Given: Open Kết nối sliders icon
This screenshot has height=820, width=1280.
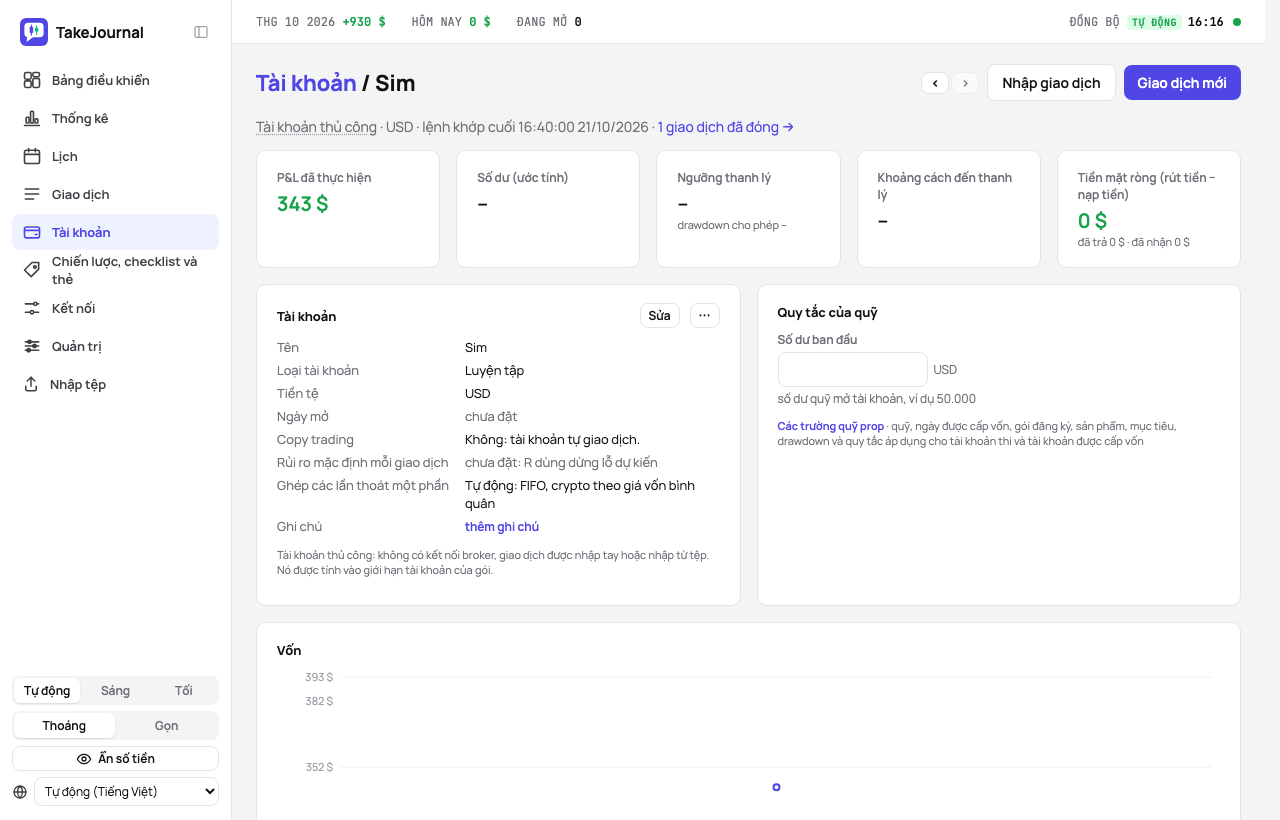Looking at the screenshot, I should (x=32, y=308).
